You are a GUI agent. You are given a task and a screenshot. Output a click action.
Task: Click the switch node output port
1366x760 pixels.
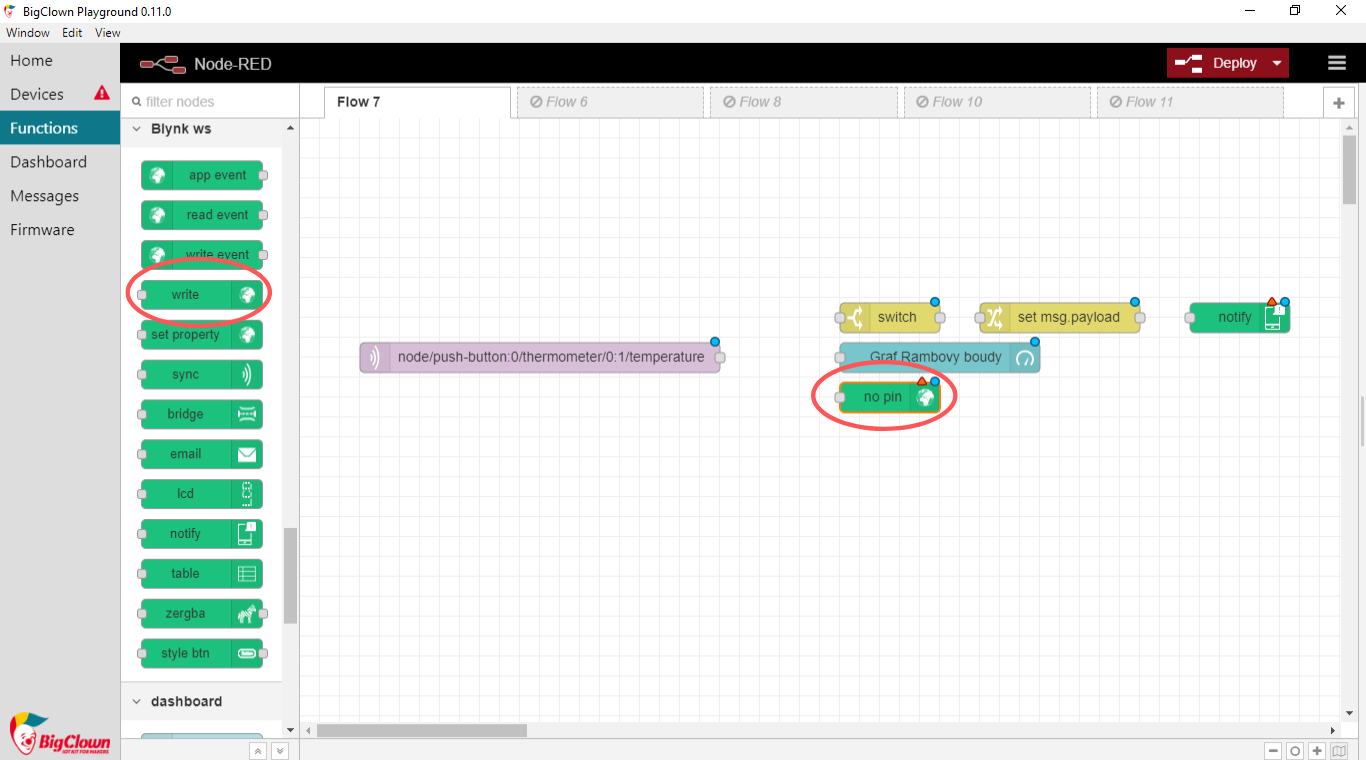[x=940, y=318]
